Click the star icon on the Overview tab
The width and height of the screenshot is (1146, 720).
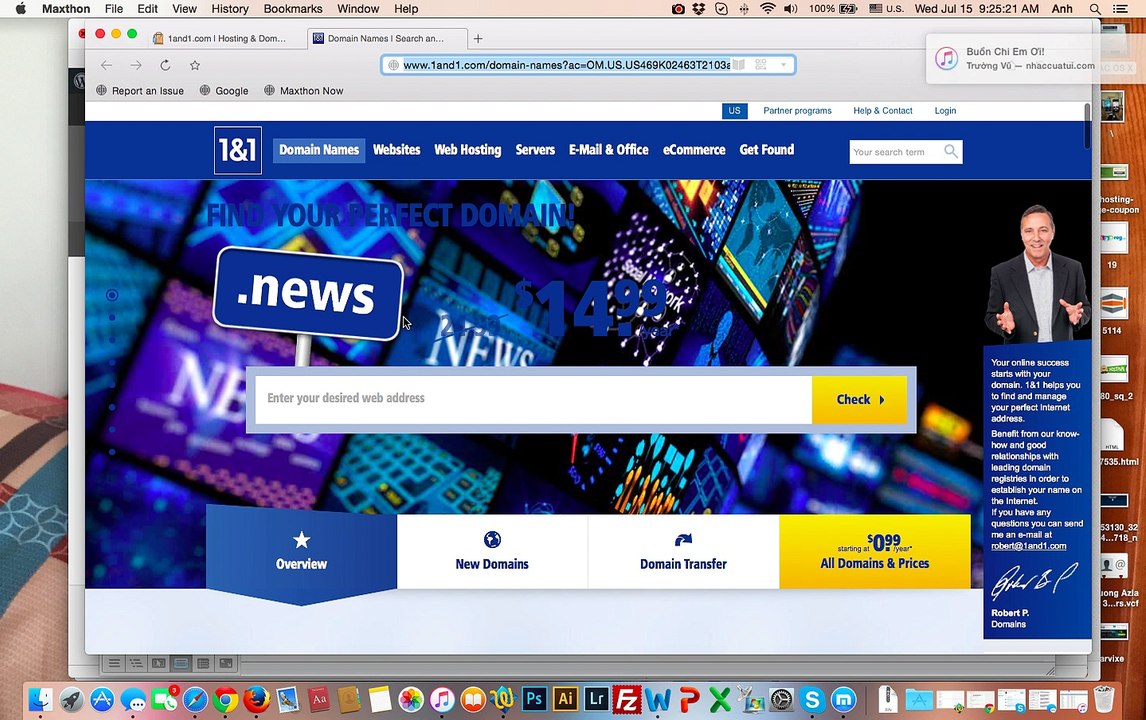tap(301, 540)
